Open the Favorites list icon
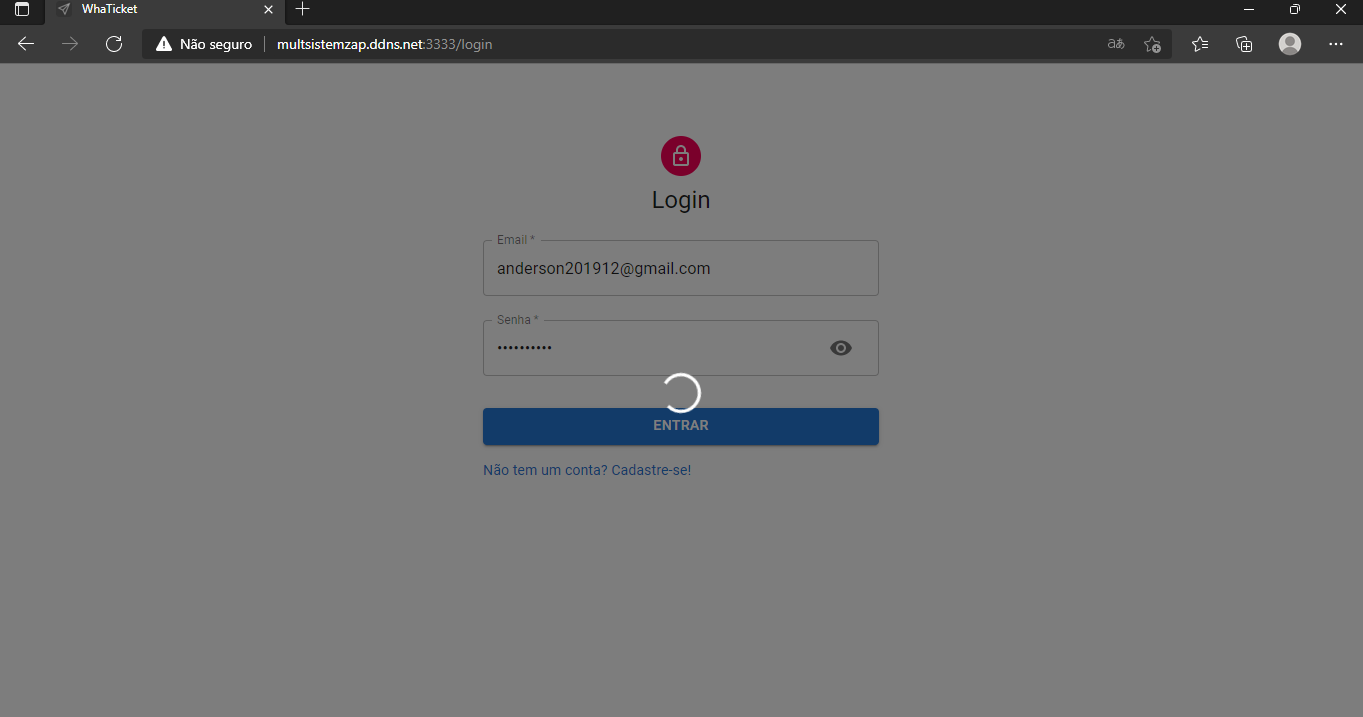Image resolution: width=1363 pixels, height=717 pixels. click(1199, 44)
